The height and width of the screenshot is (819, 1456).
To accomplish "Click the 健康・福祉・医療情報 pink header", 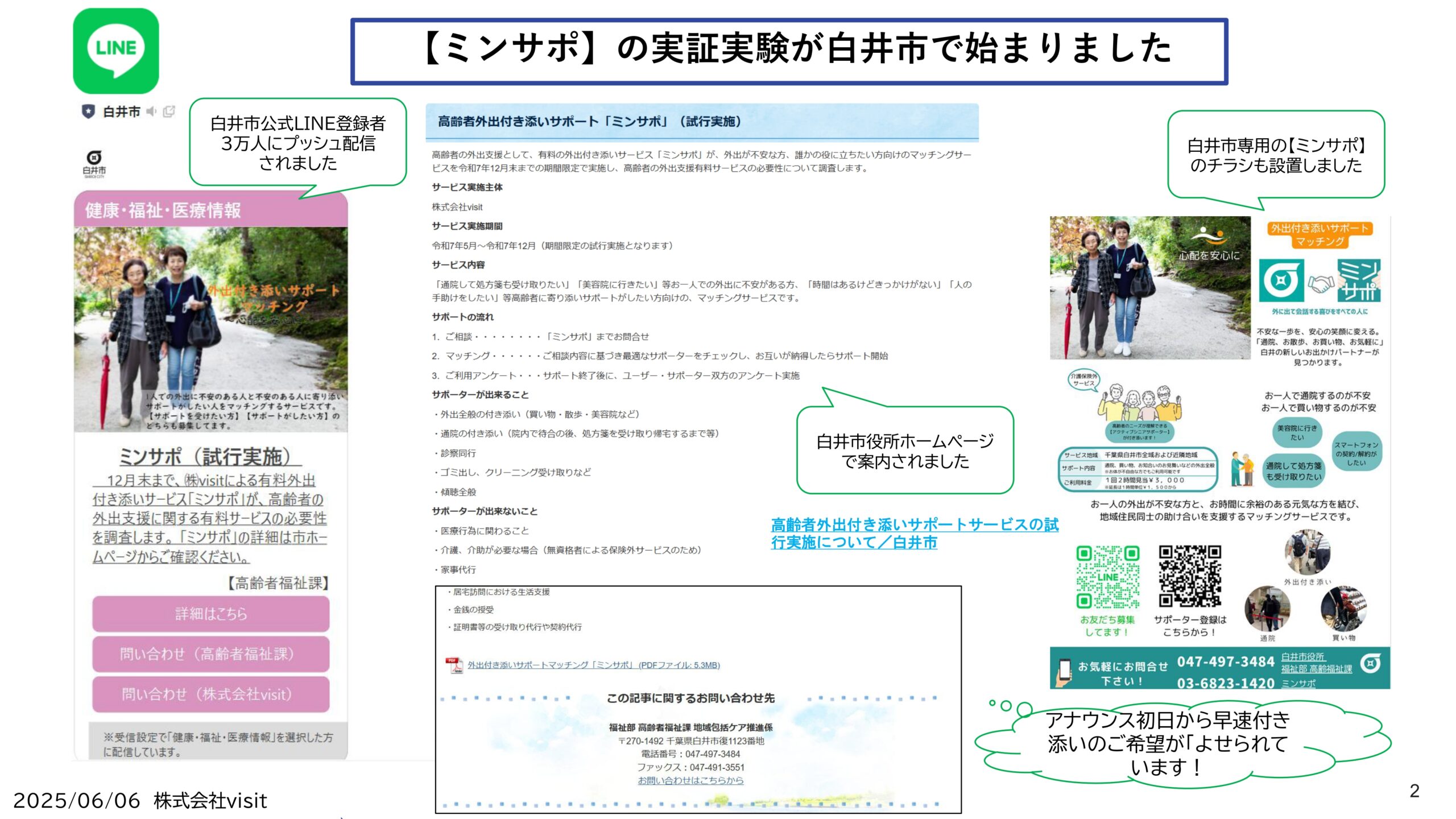I will tap(211, 210).
